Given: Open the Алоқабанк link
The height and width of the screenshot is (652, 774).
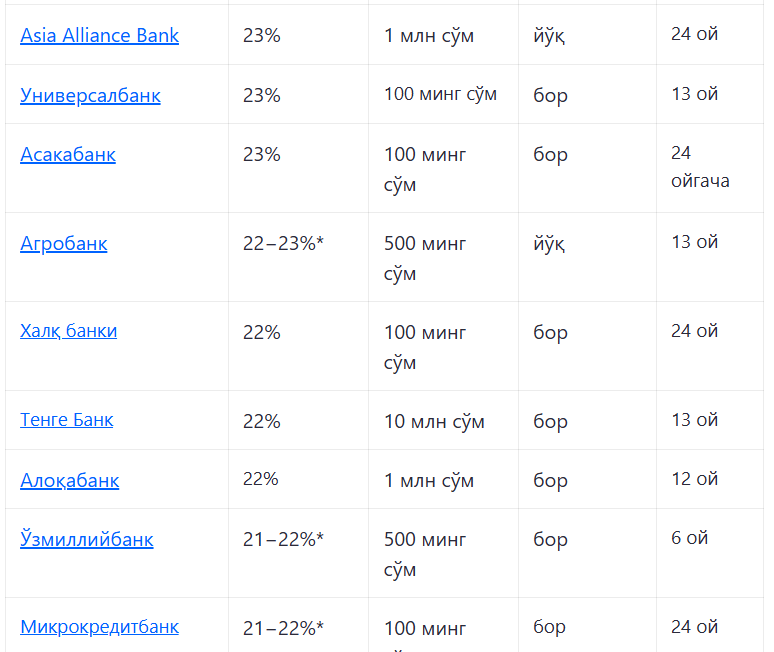Looking at the screenshot, I should pyautogui.click(x=70, y=480).
